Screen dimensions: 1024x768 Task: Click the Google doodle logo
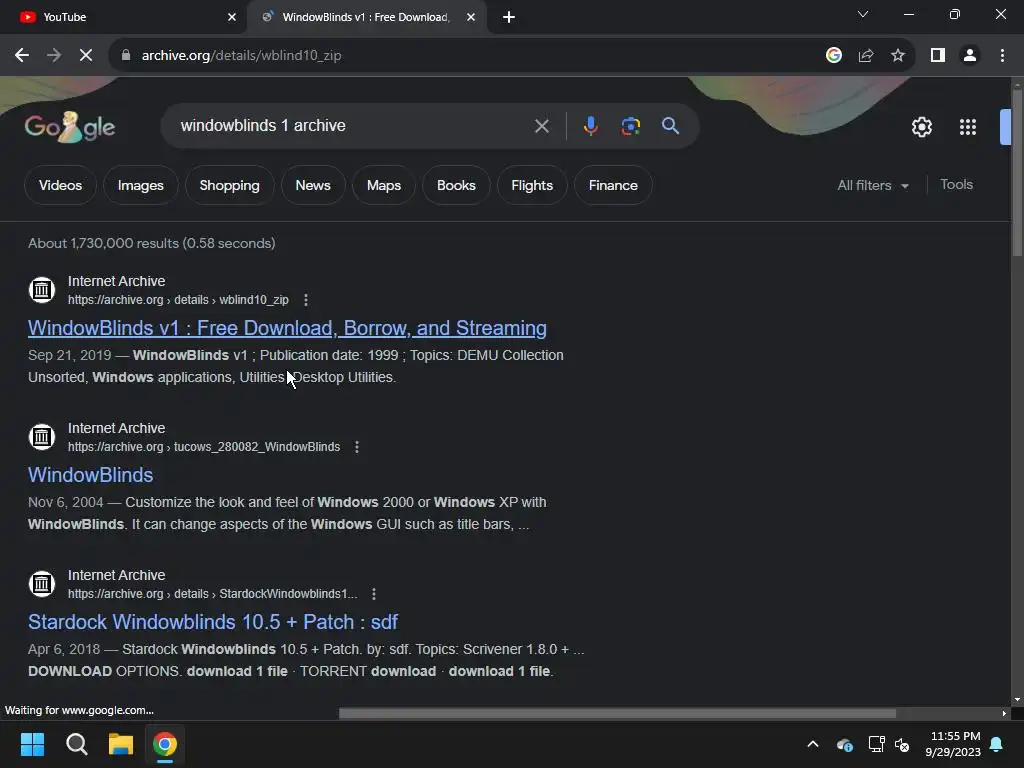coord(70,127)
